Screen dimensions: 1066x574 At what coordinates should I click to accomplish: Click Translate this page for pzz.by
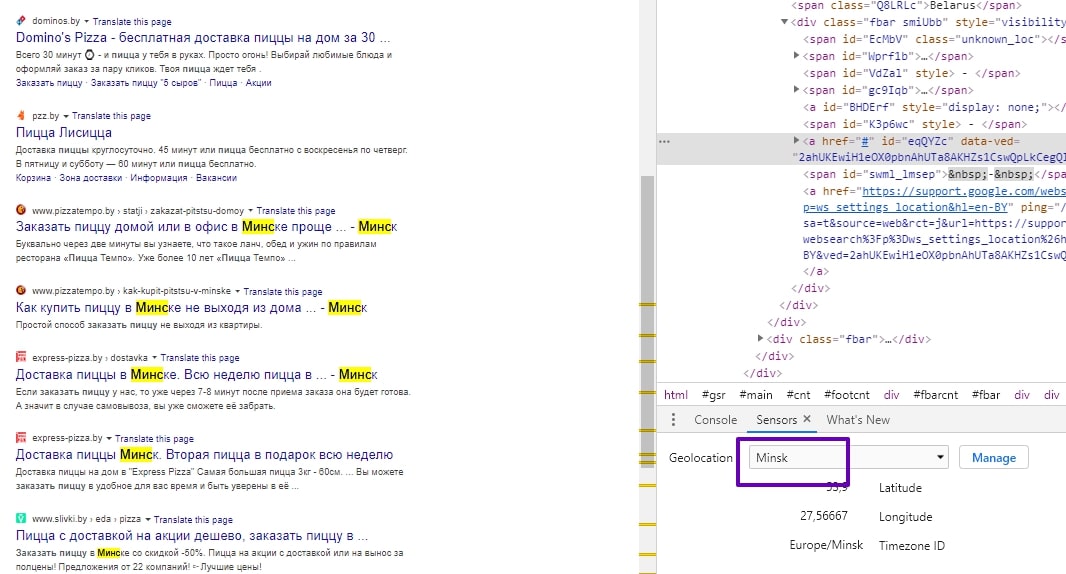(x=111, y=116)
